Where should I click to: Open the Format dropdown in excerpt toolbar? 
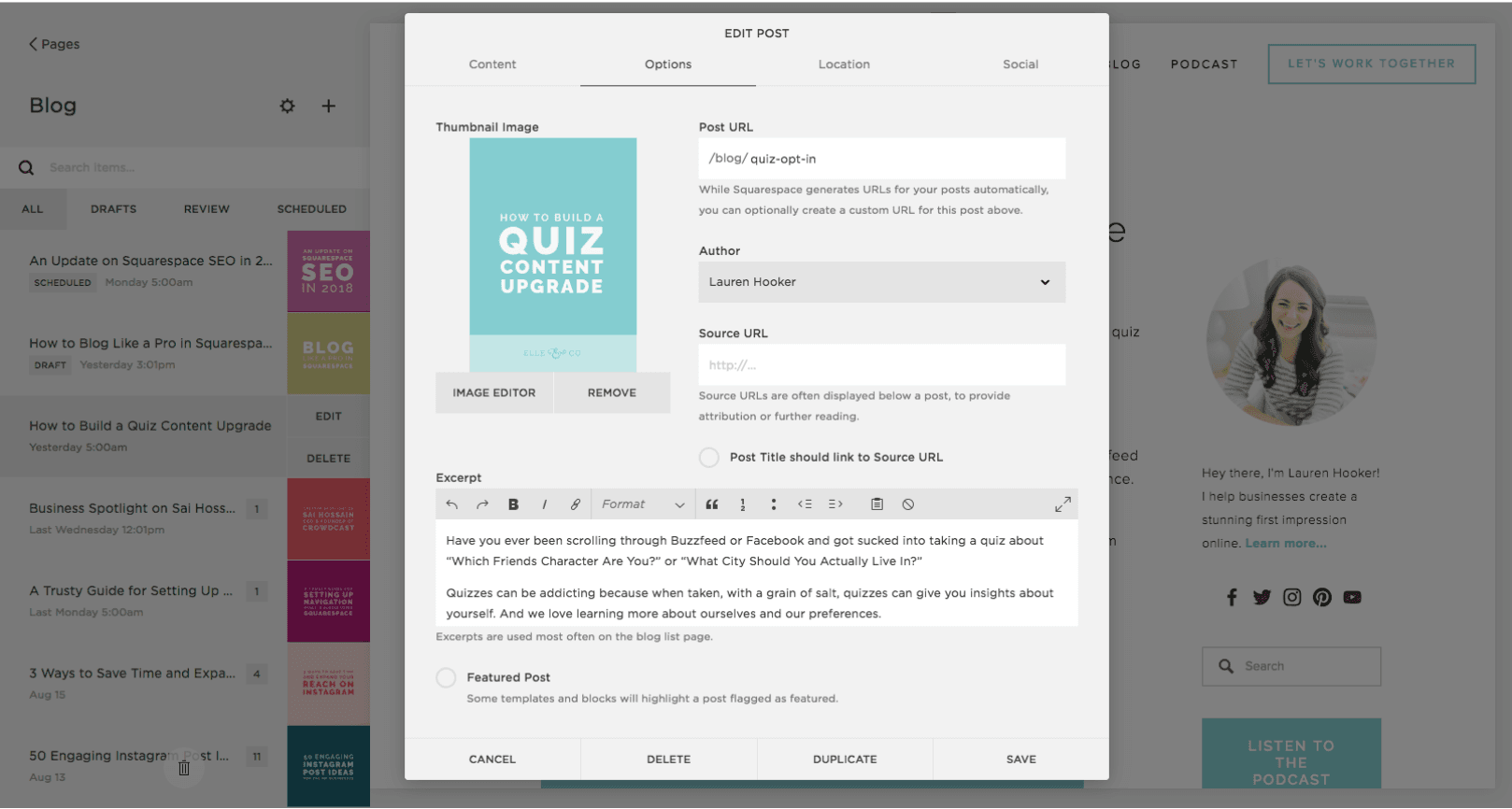pos(643,504)
